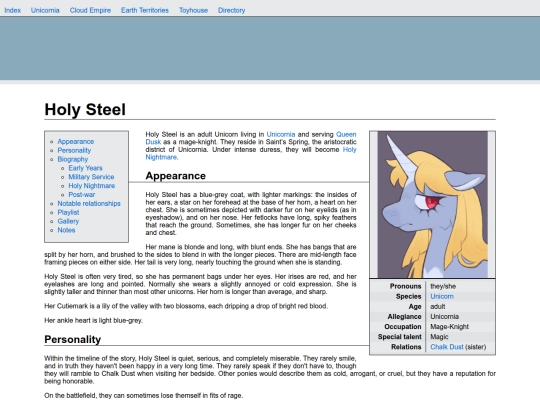Click the Appearance section heading
This screenshot has height=405, width=540.
(175, 176)
